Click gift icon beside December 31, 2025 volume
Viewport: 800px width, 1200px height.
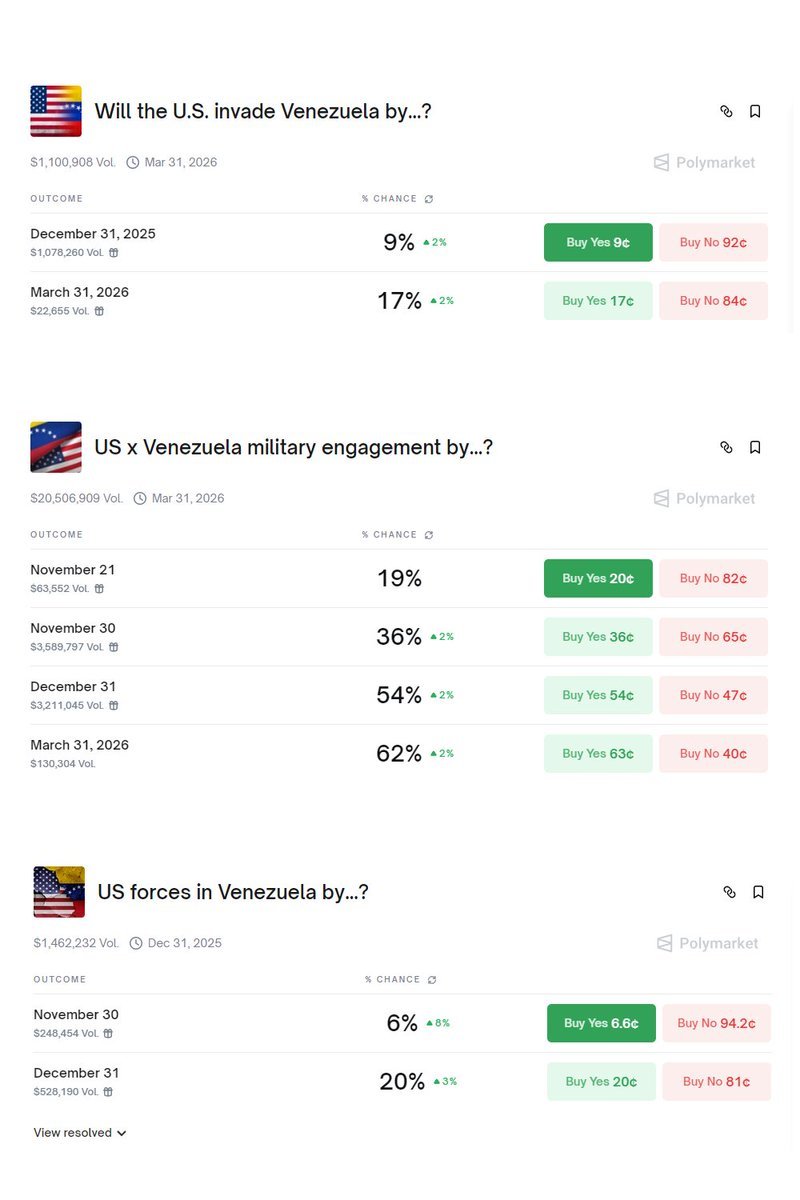point(113,253)
